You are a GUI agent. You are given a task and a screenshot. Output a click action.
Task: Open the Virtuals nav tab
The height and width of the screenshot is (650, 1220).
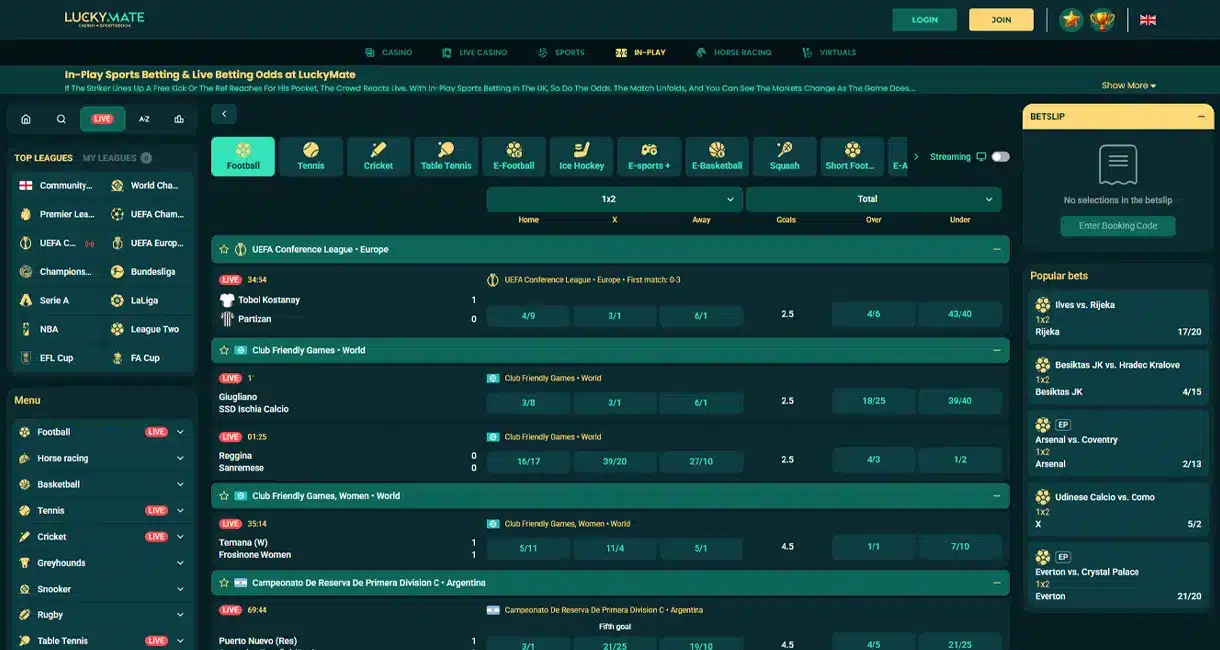coord(829,52)
